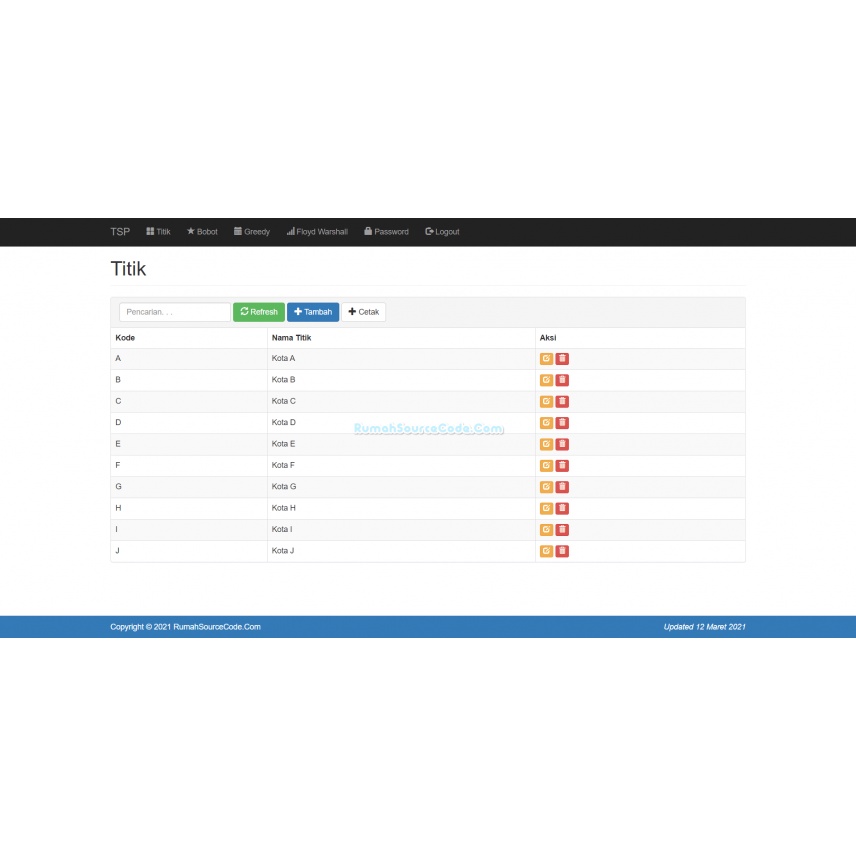Click the TSP brand link
The height and width of the screenshot is (856, 856).
point(120,231)
